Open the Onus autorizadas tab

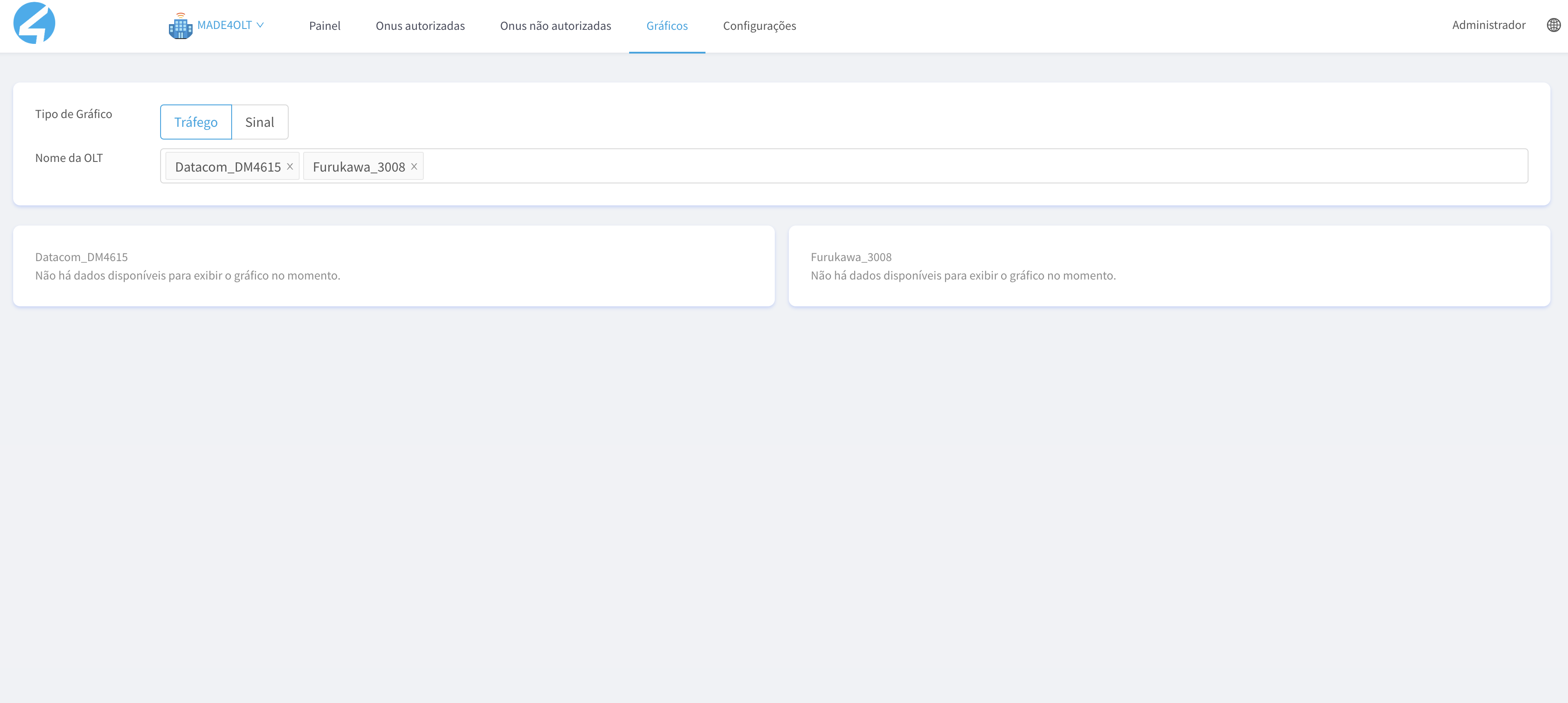pyautogui.click(x=420, y=25)
